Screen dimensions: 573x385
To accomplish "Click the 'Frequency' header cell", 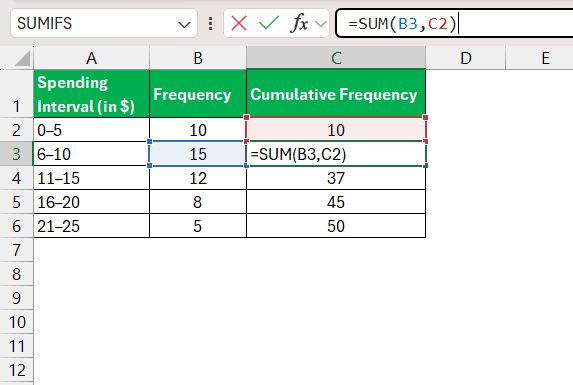I will pyautogui.click(x=198, y=94).
